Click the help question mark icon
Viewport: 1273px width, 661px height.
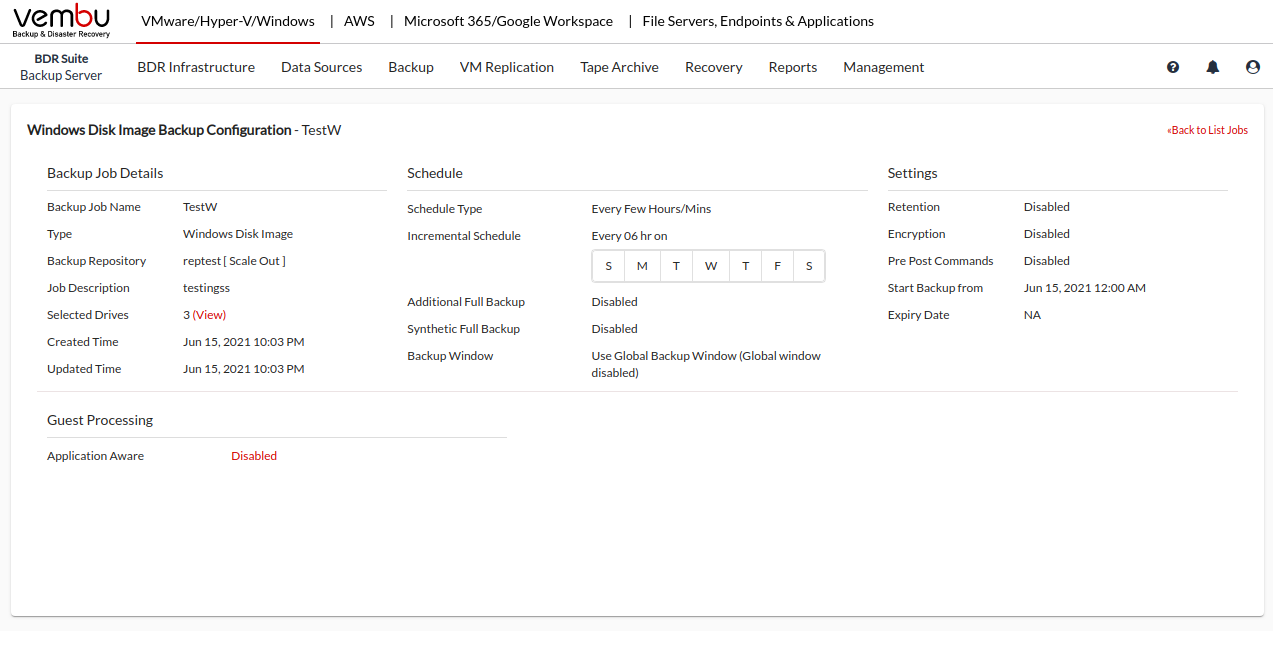click(1173, 67)
